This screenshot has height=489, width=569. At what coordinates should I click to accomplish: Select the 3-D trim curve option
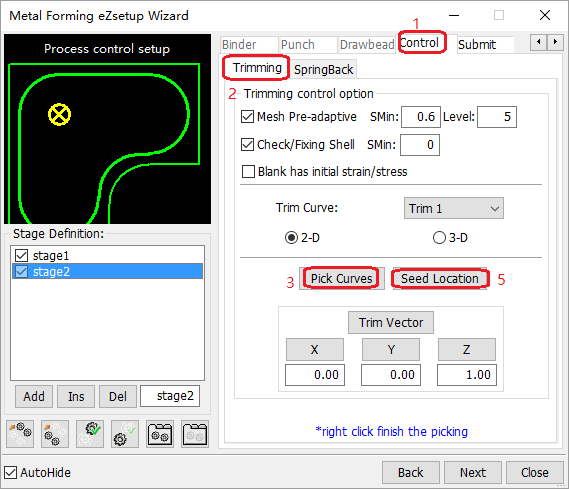pos(439,238)
